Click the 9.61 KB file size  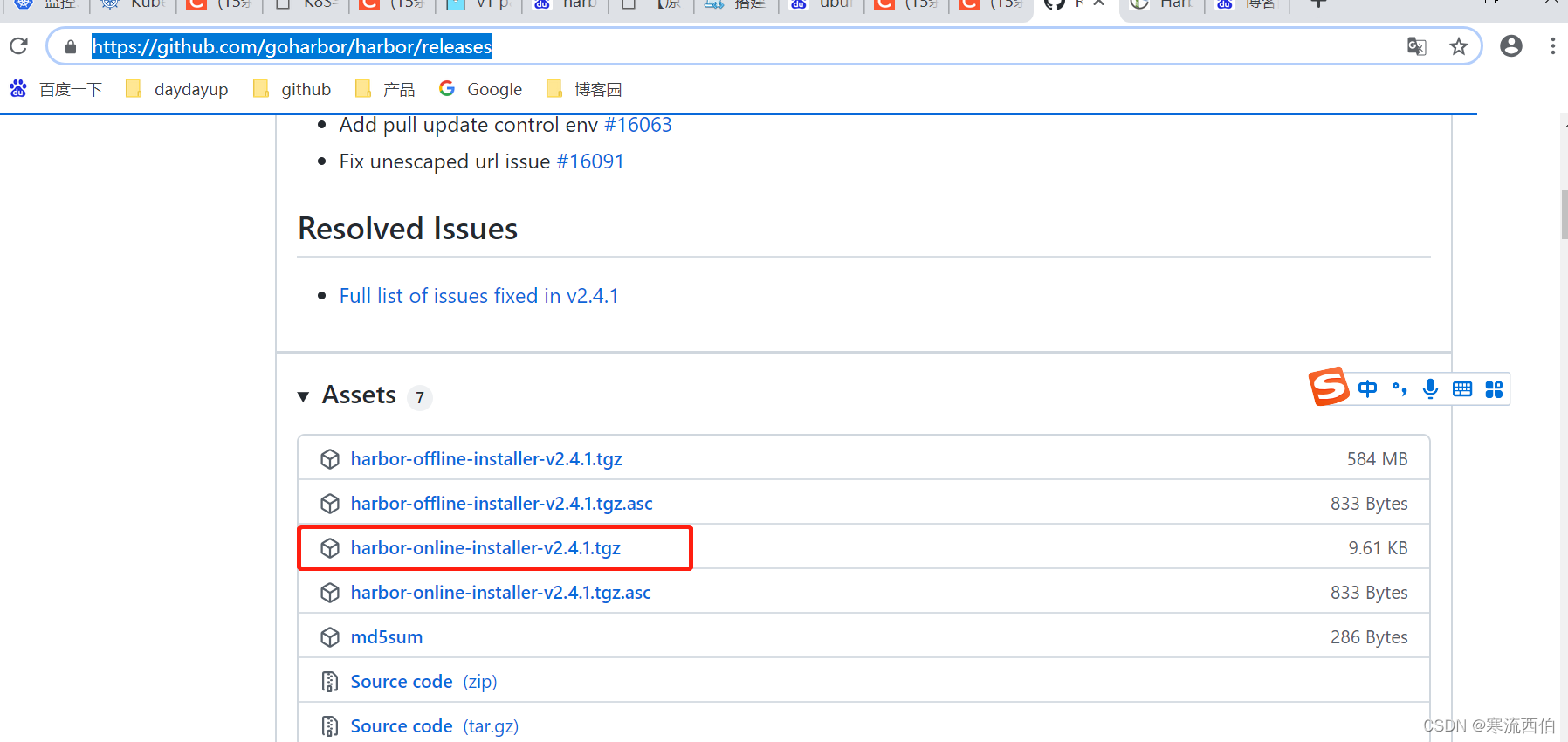(x=1378, y=548)
